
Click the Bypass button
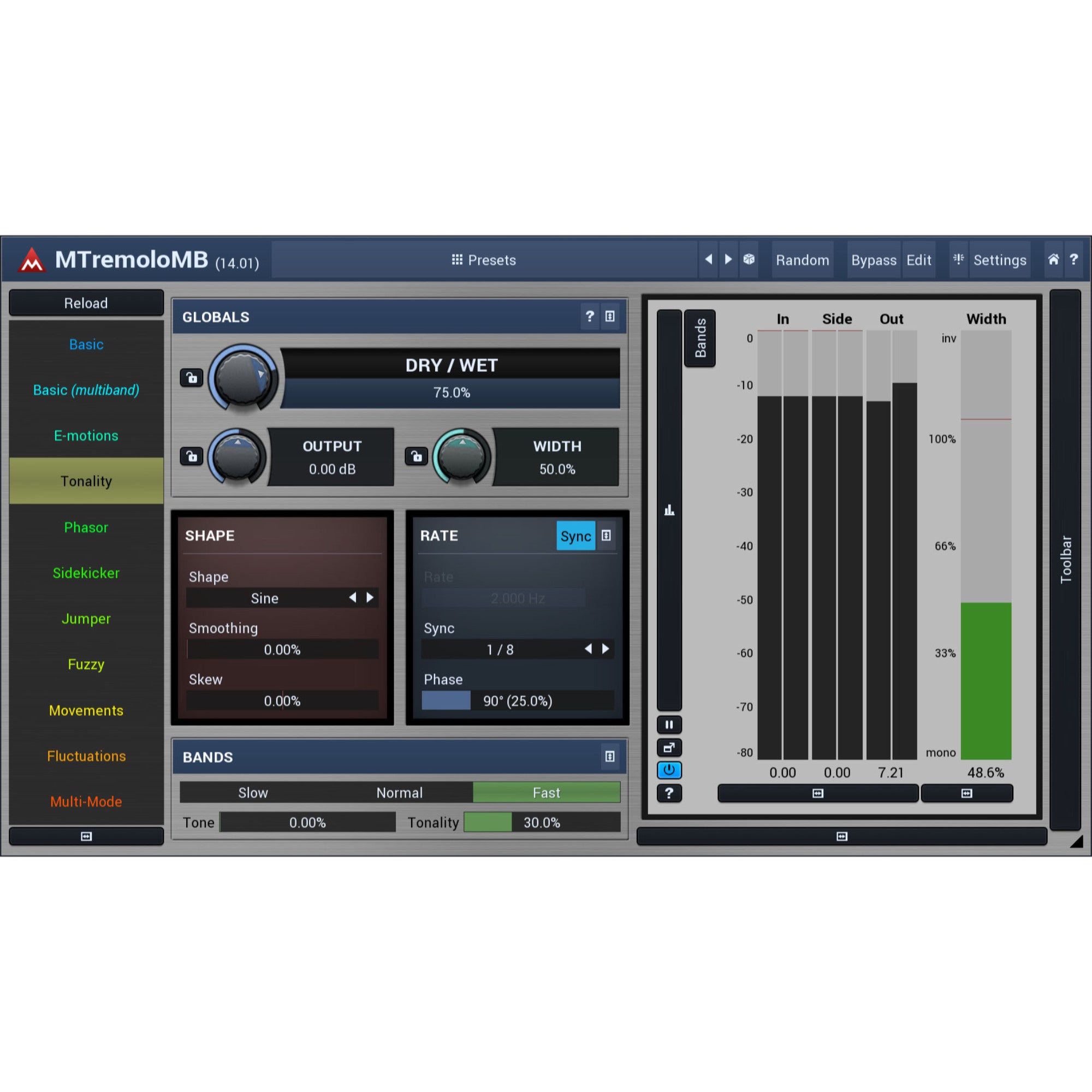pyautogui.click(x=874, y=260)
